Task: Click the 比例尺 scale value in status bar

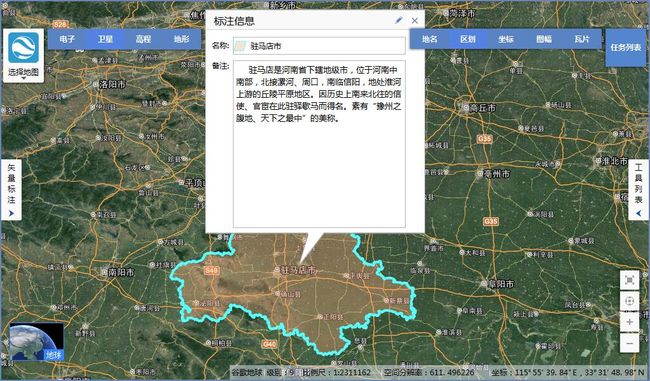Action: pyautogui.click(x=337, y=372)
